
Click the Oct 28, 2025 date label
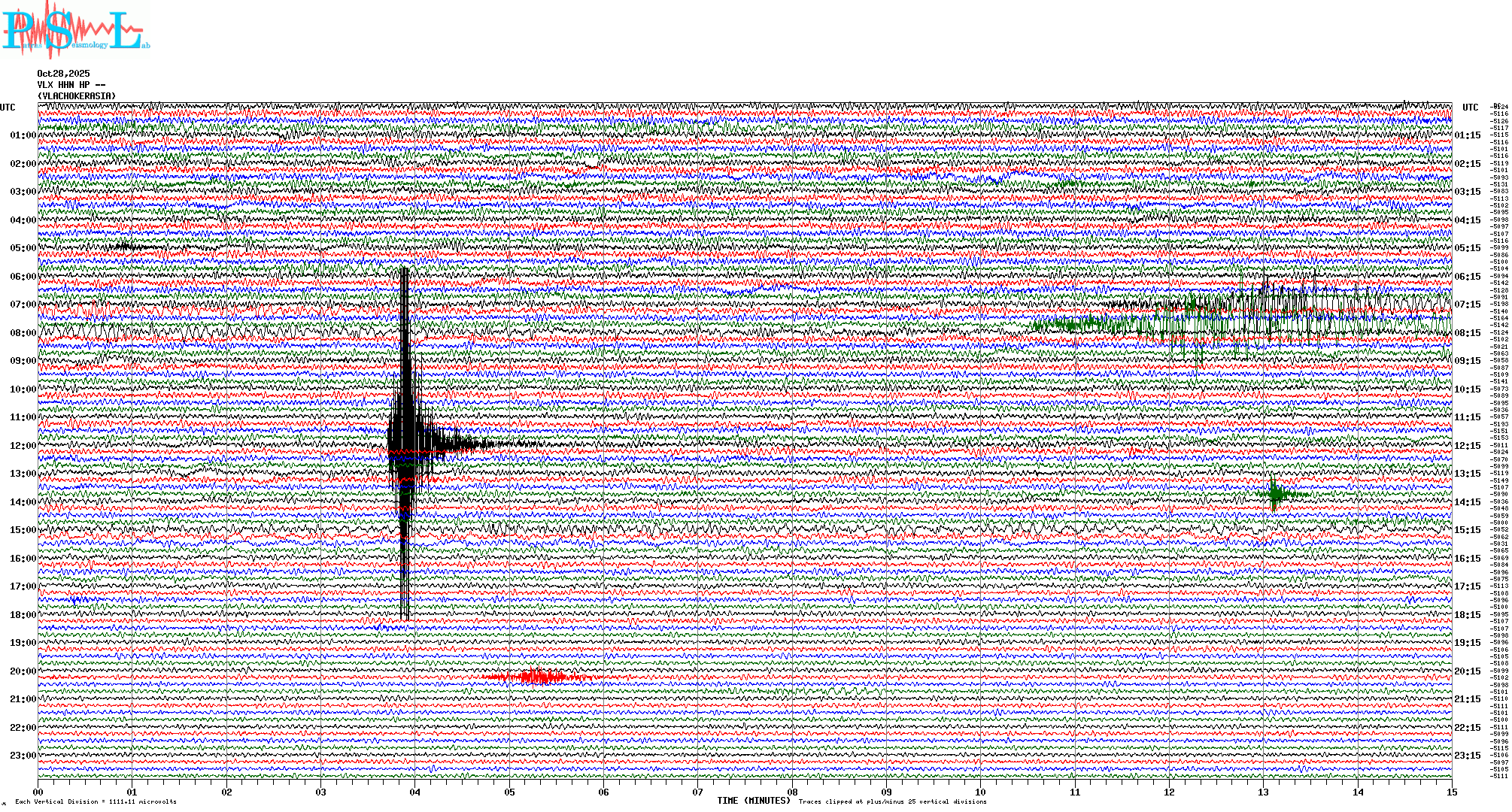[x=63, y=74]
